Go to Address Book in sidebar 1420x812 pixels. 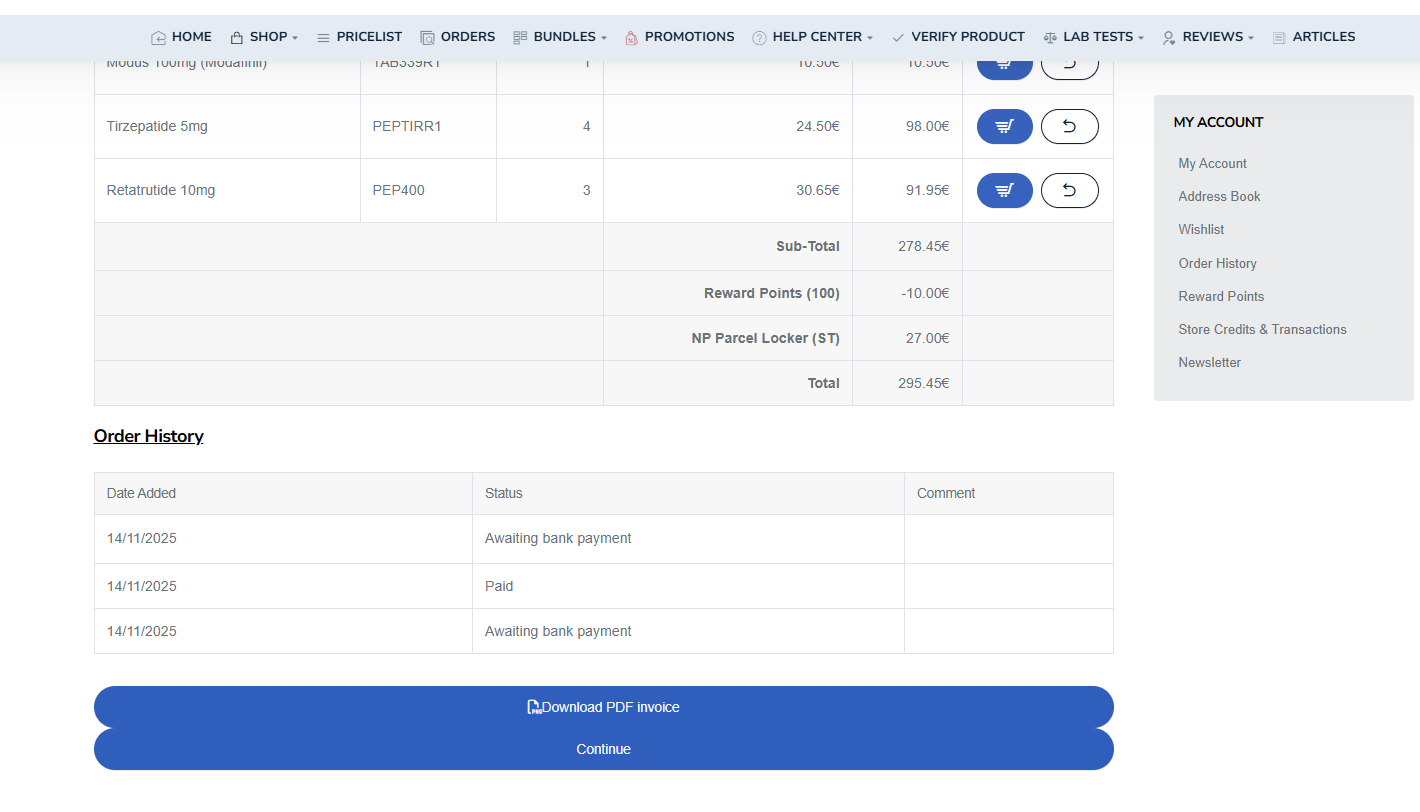point(1219,197)
